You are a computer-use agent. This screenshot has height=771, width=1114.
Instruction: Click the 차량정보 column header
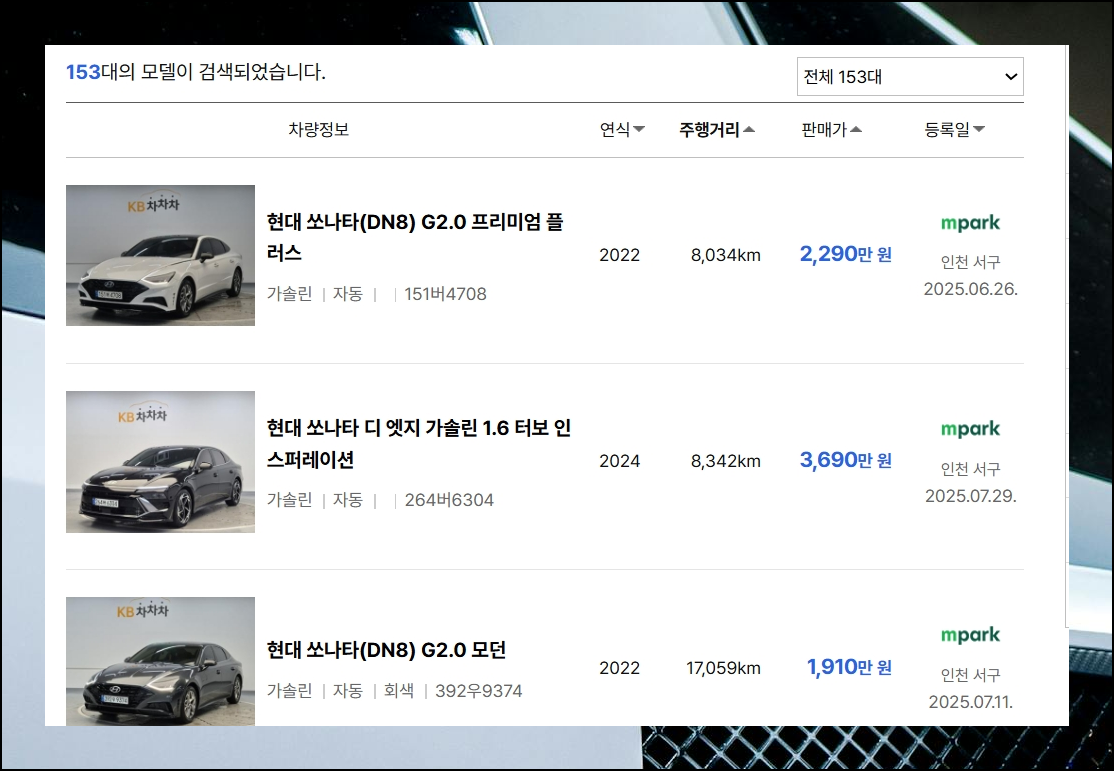(318, 129)
